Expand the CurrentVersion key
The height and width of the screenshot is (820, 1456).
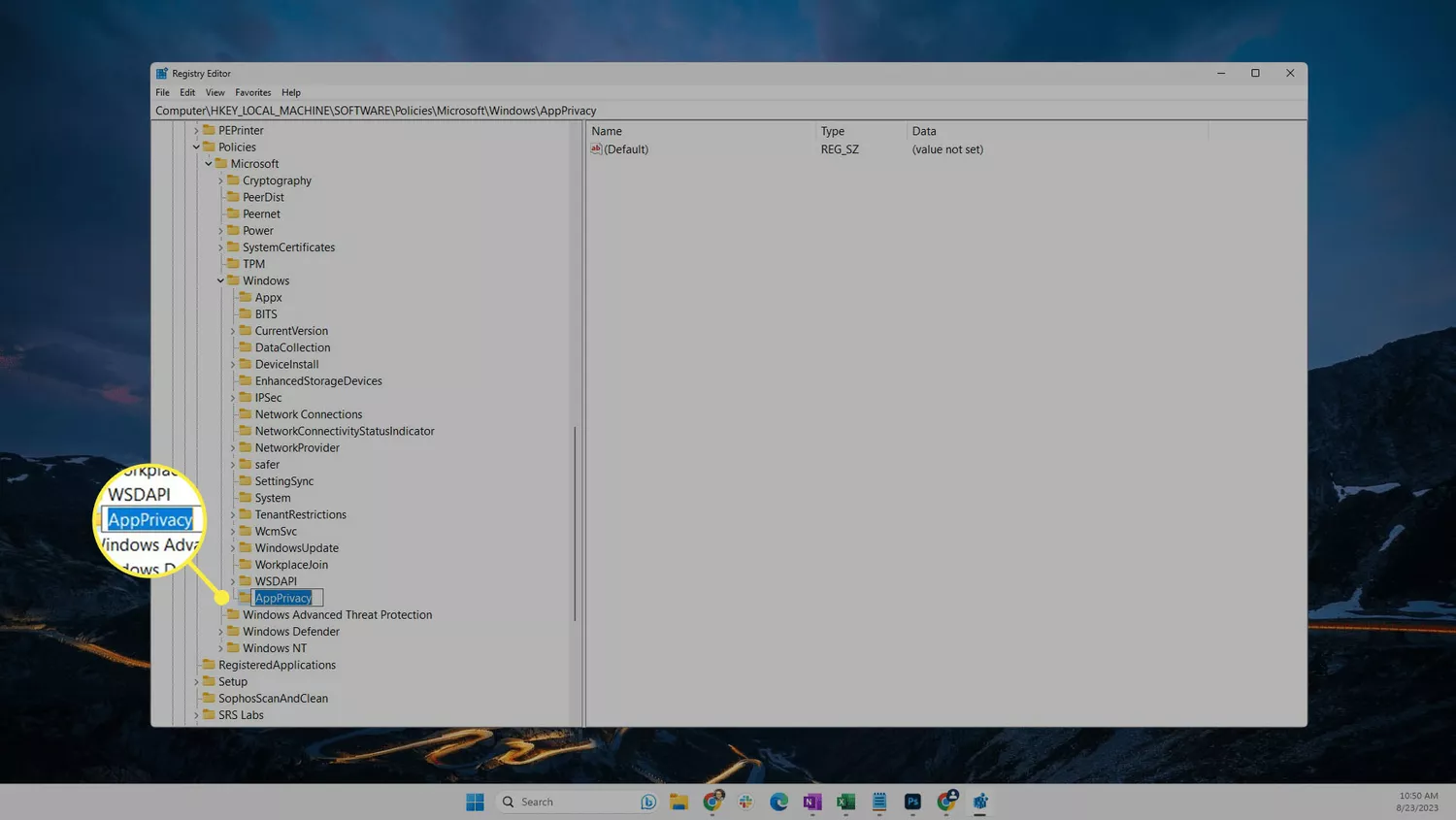click(x=233, y=331)
